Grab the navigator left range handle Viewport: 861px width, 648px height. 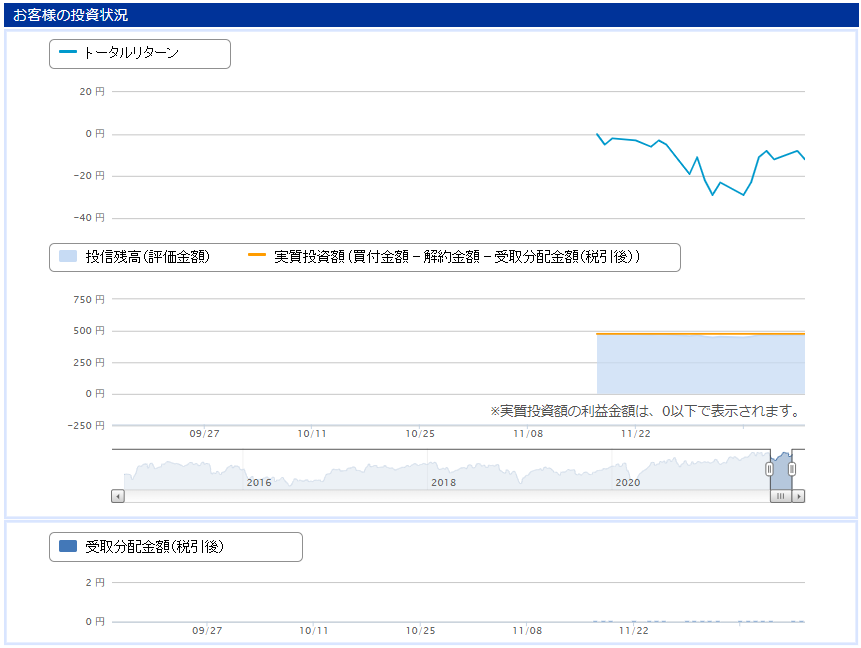click(769, 469)
